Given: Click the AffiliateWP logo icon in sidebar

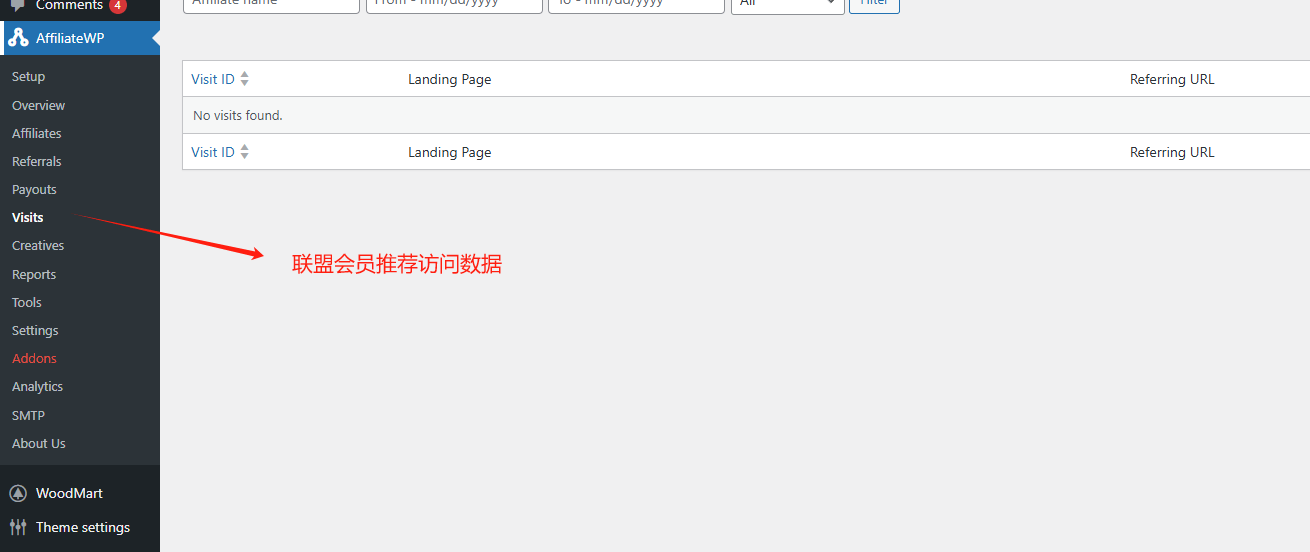Looking at the screenshot, I should [18, 38].
